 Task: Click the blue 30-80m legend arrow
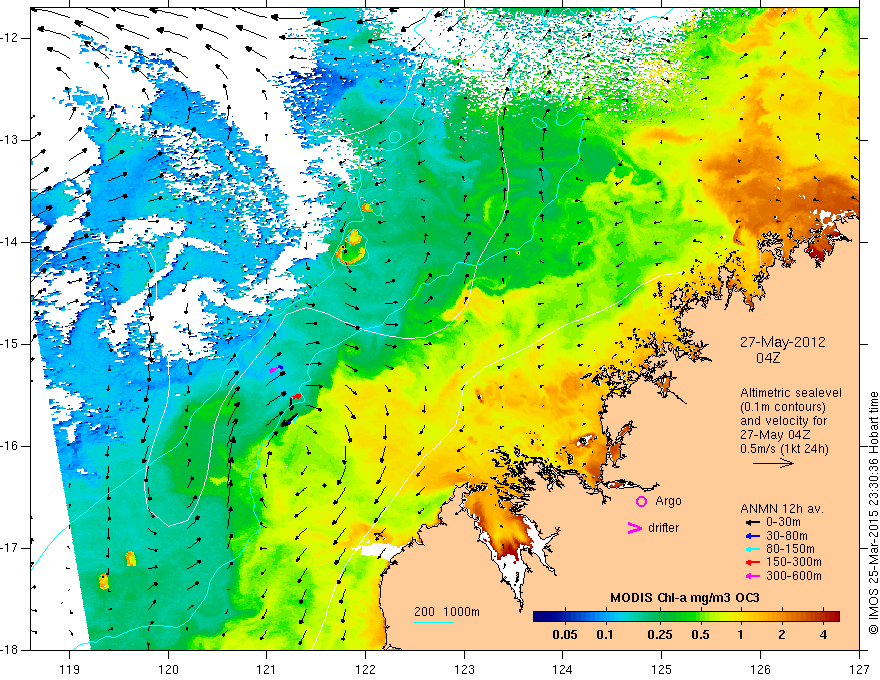(753, 536)
